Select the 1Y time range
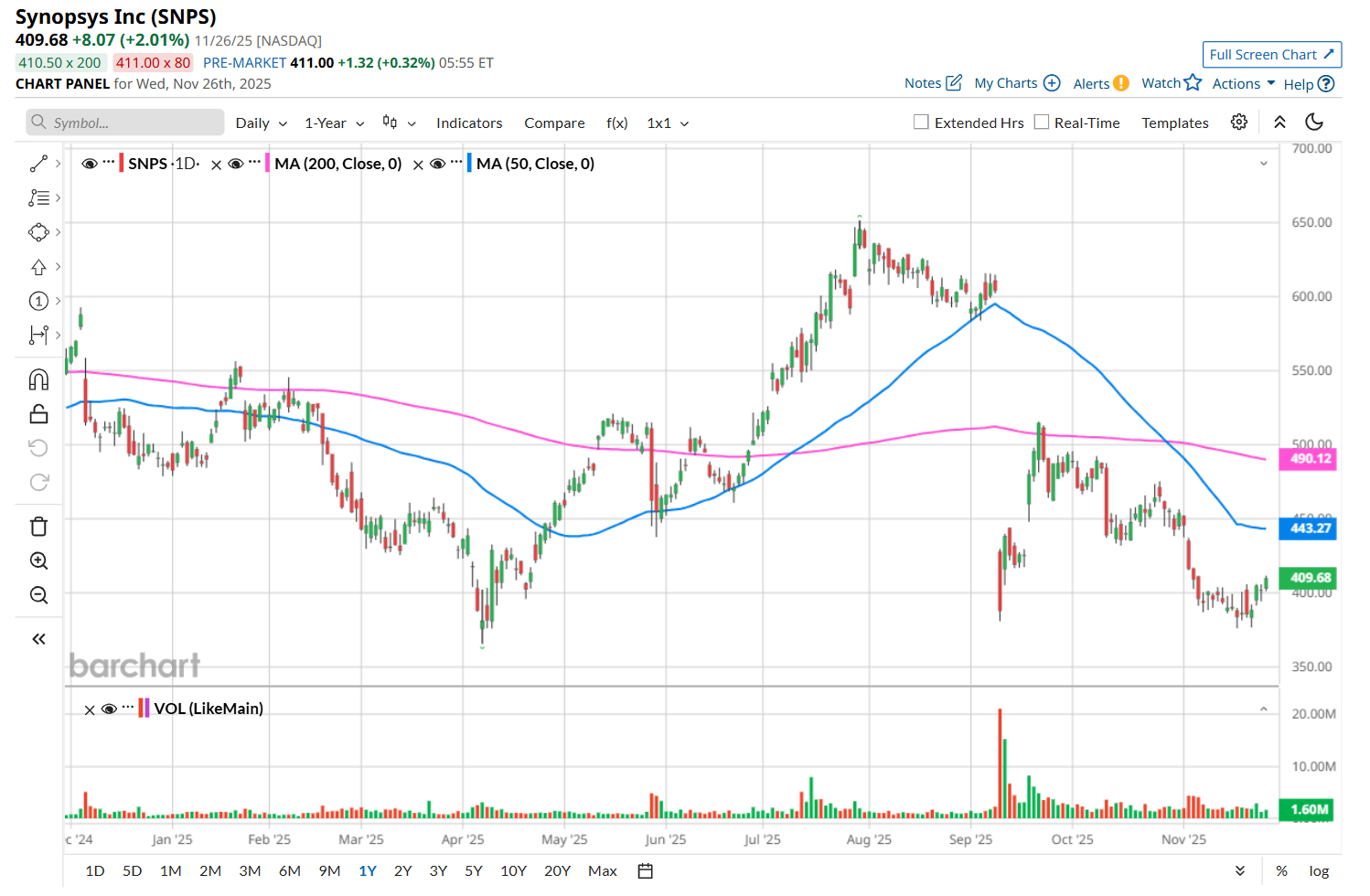 pos(368,871)
